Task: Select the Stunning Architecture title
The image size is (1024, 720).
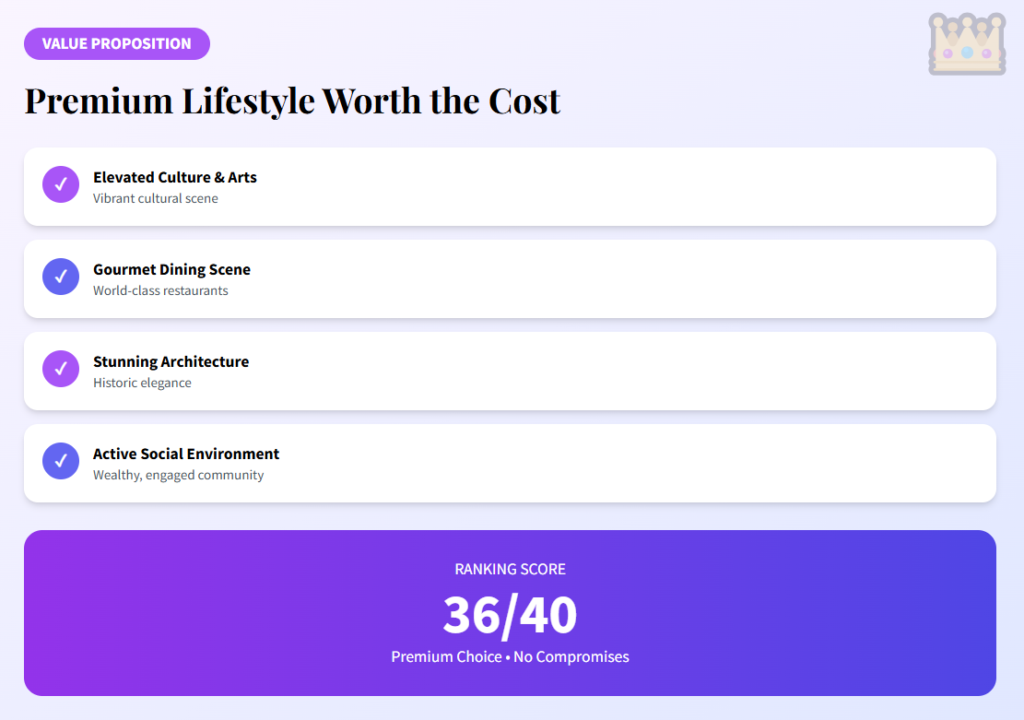Action: 171,361
